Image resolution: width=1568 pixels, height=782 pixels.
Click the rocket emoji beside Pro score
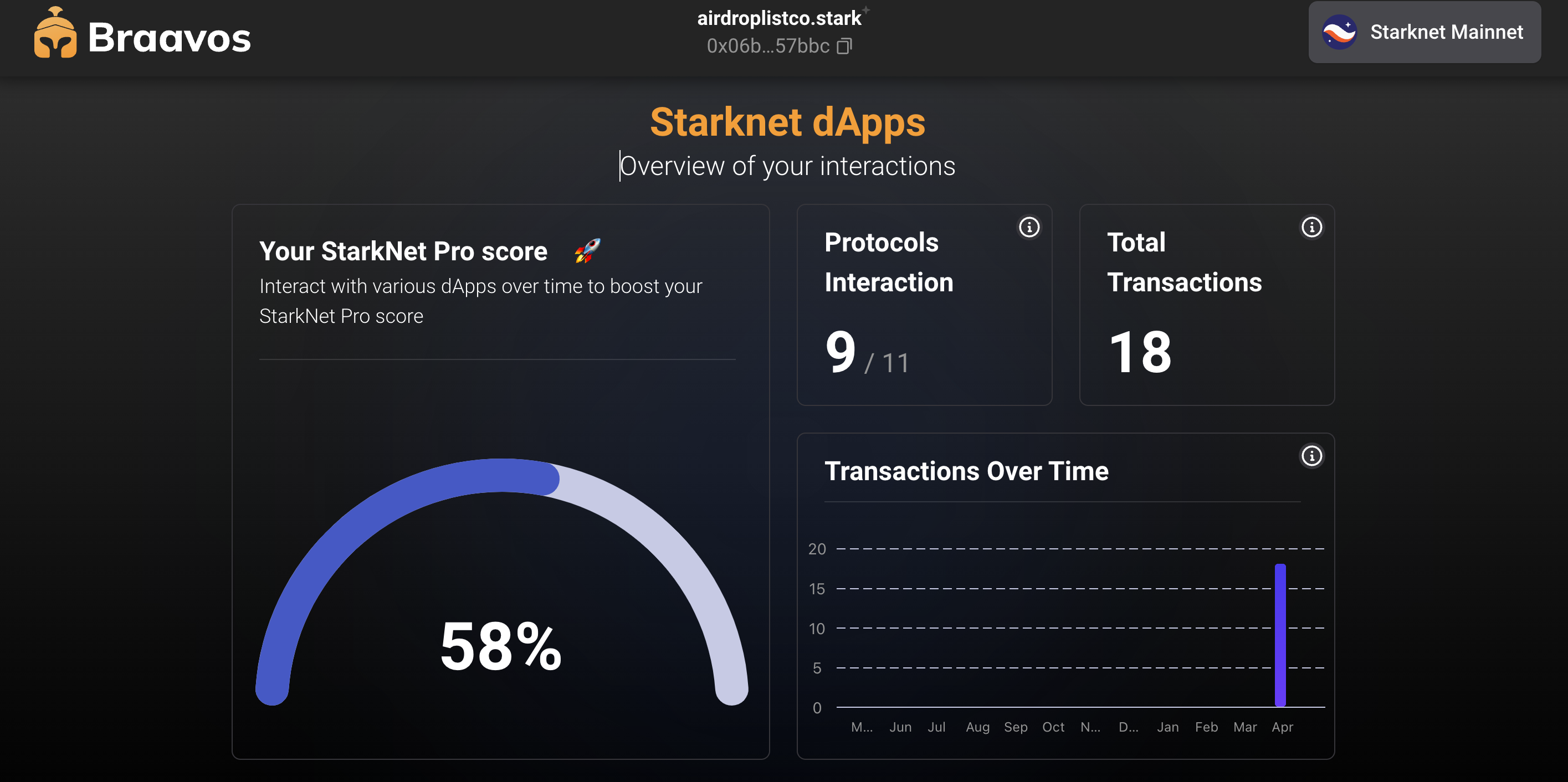point(587,251)
